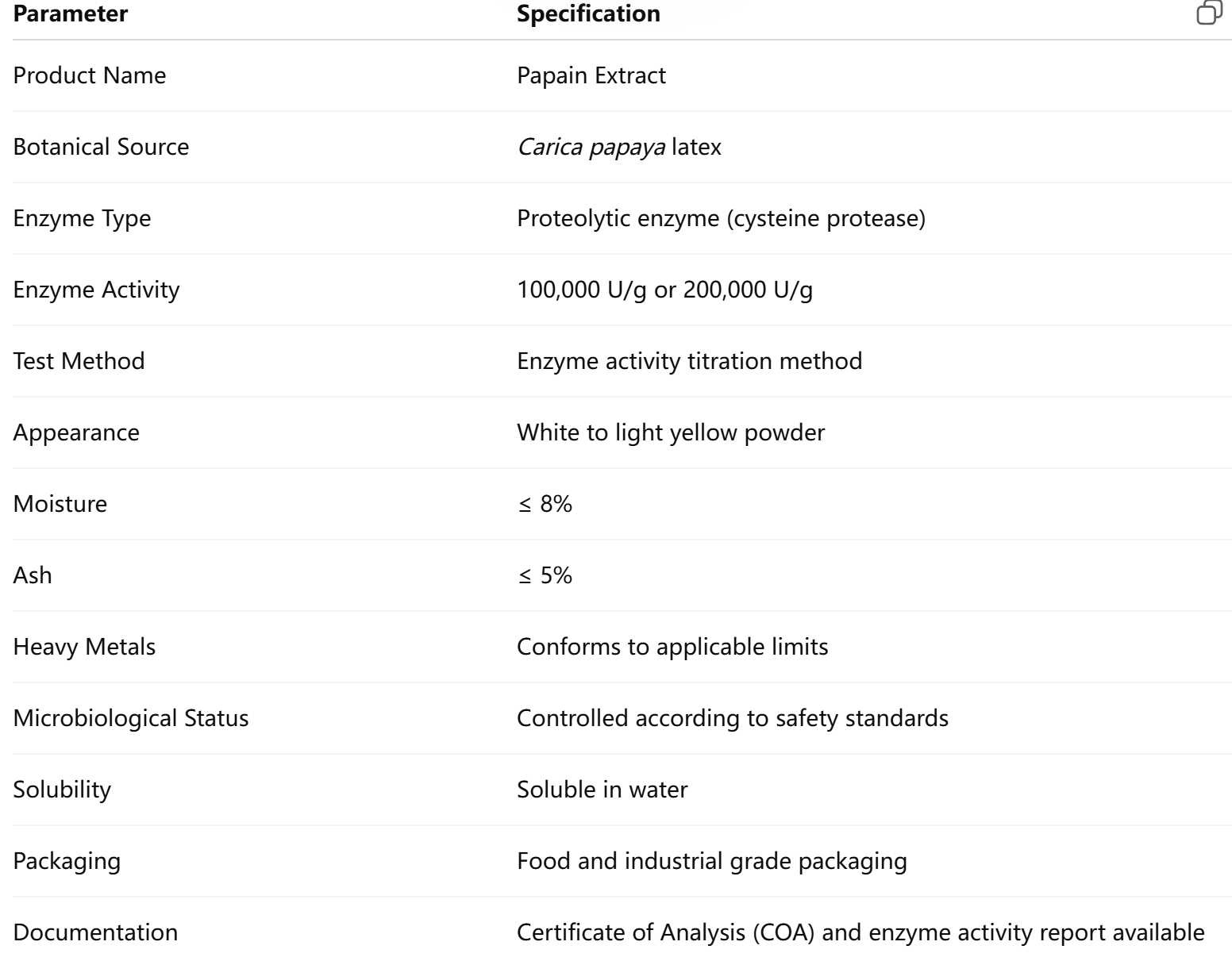
Task: Click the Parameter column header
Action: tap(71, 14)
